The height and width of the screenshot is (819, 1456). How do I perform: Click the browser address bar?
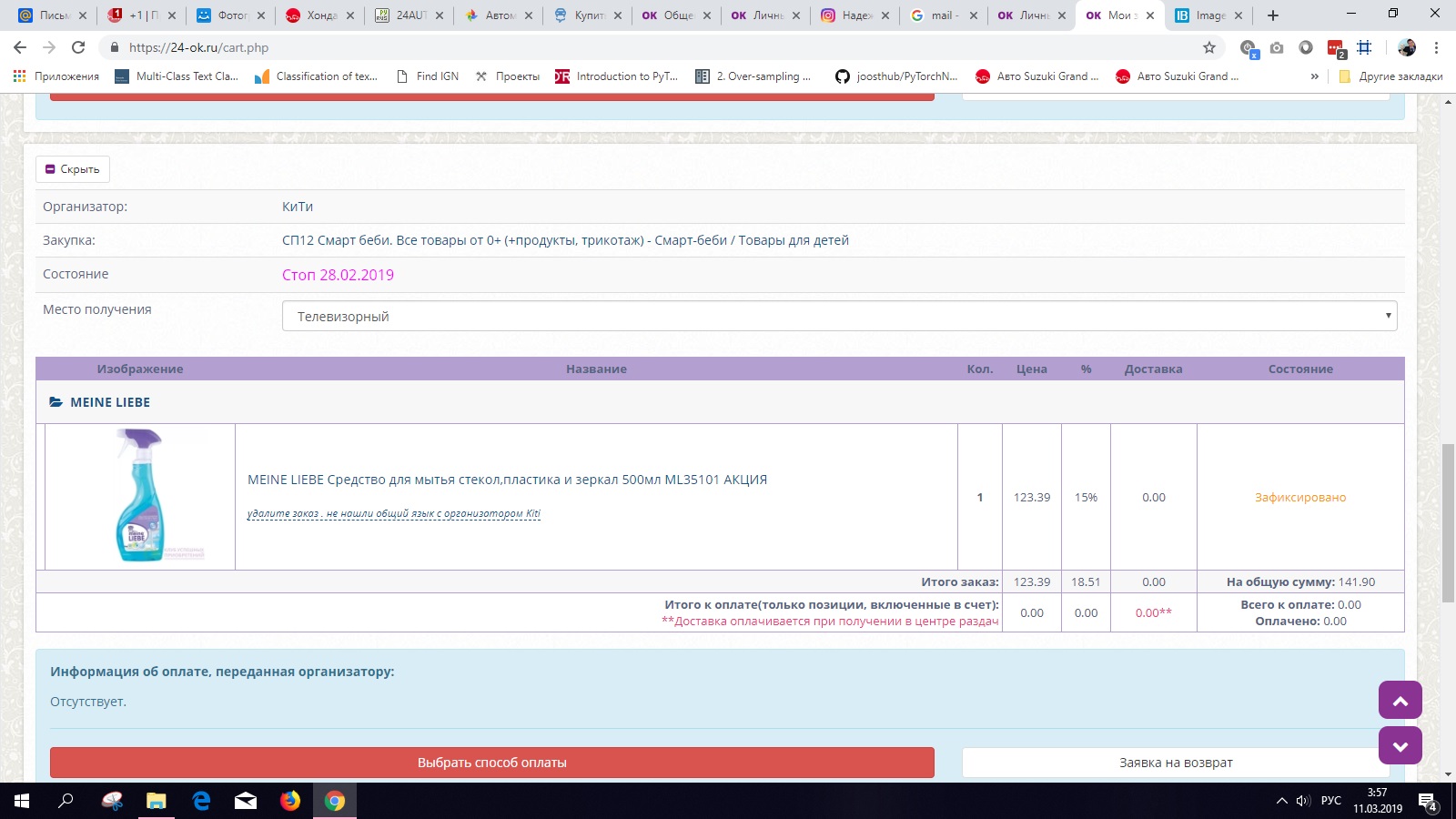click(x=637, y=47)
